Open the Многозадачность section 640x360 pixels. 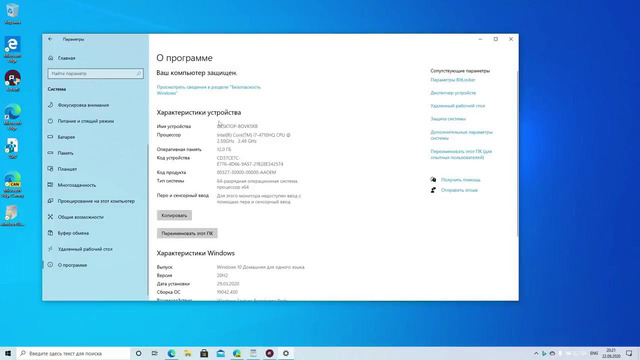(x=77, y=185)
